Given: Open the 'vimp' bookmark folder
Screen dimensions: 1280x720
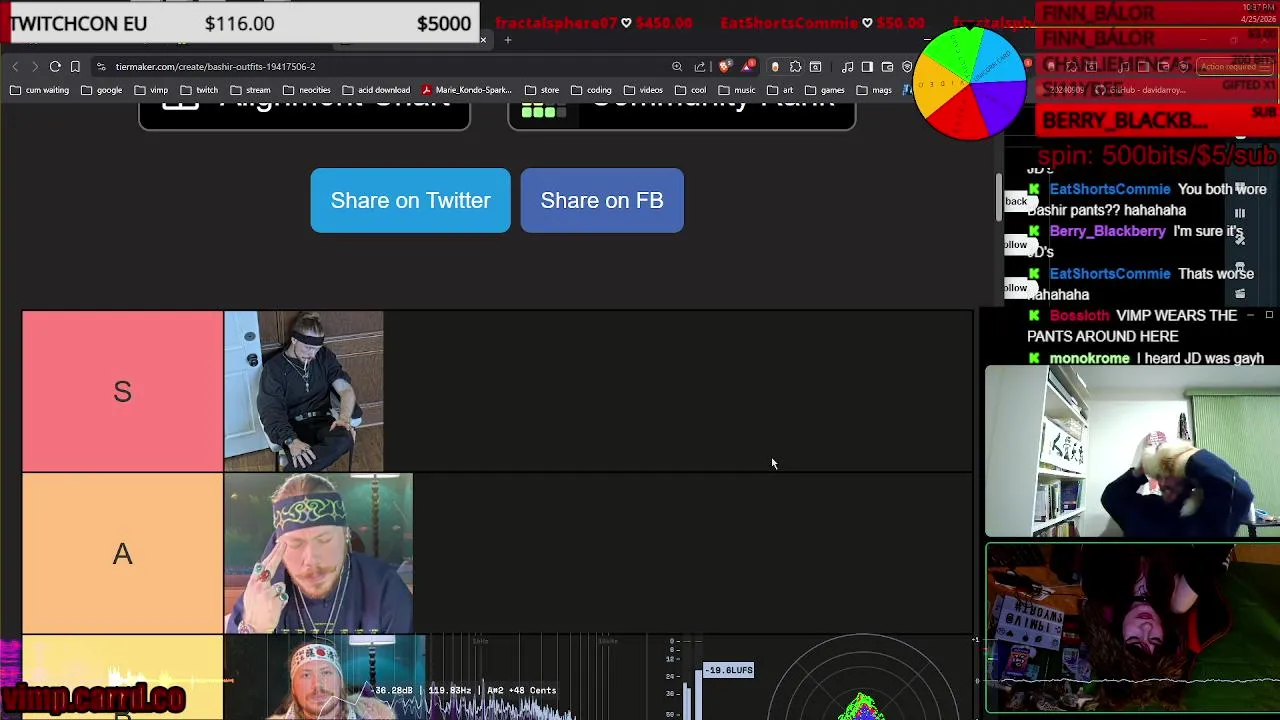Looking at the screenshot, I should pyautogui.click(x=150, y=90).
